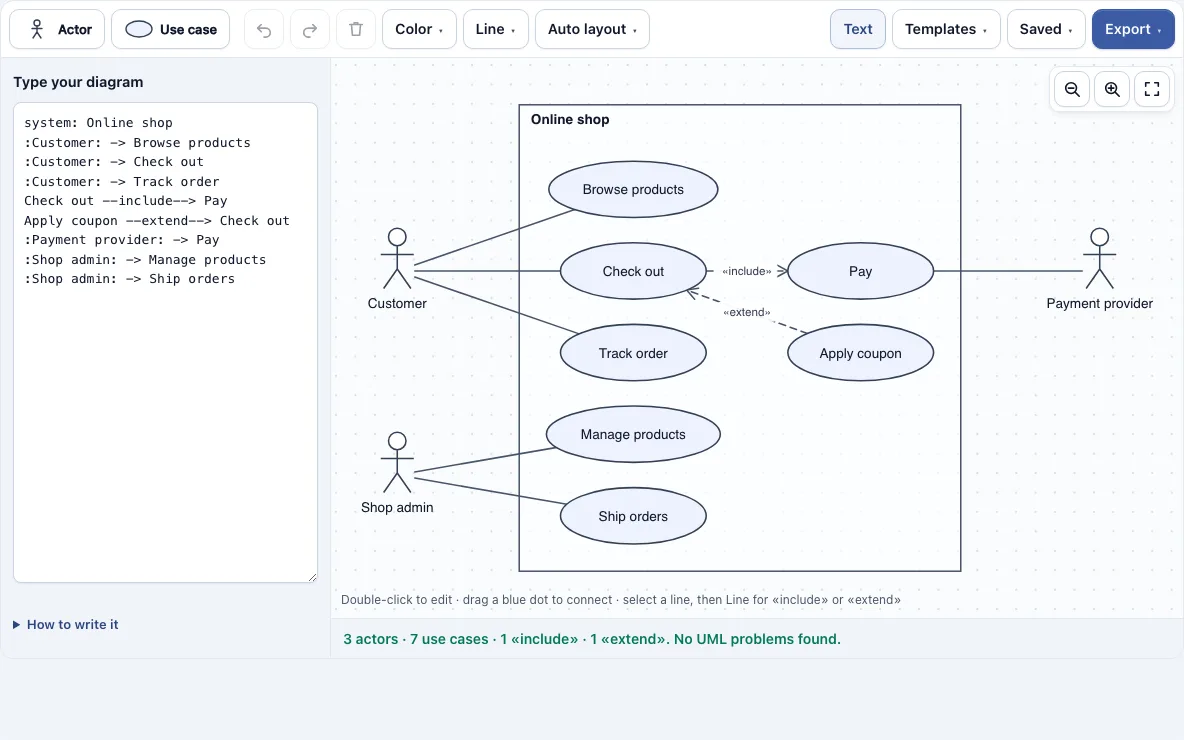Zoom out of the diagram canvas
This screenshot has height=740, width=1184.
[1071, 89]
